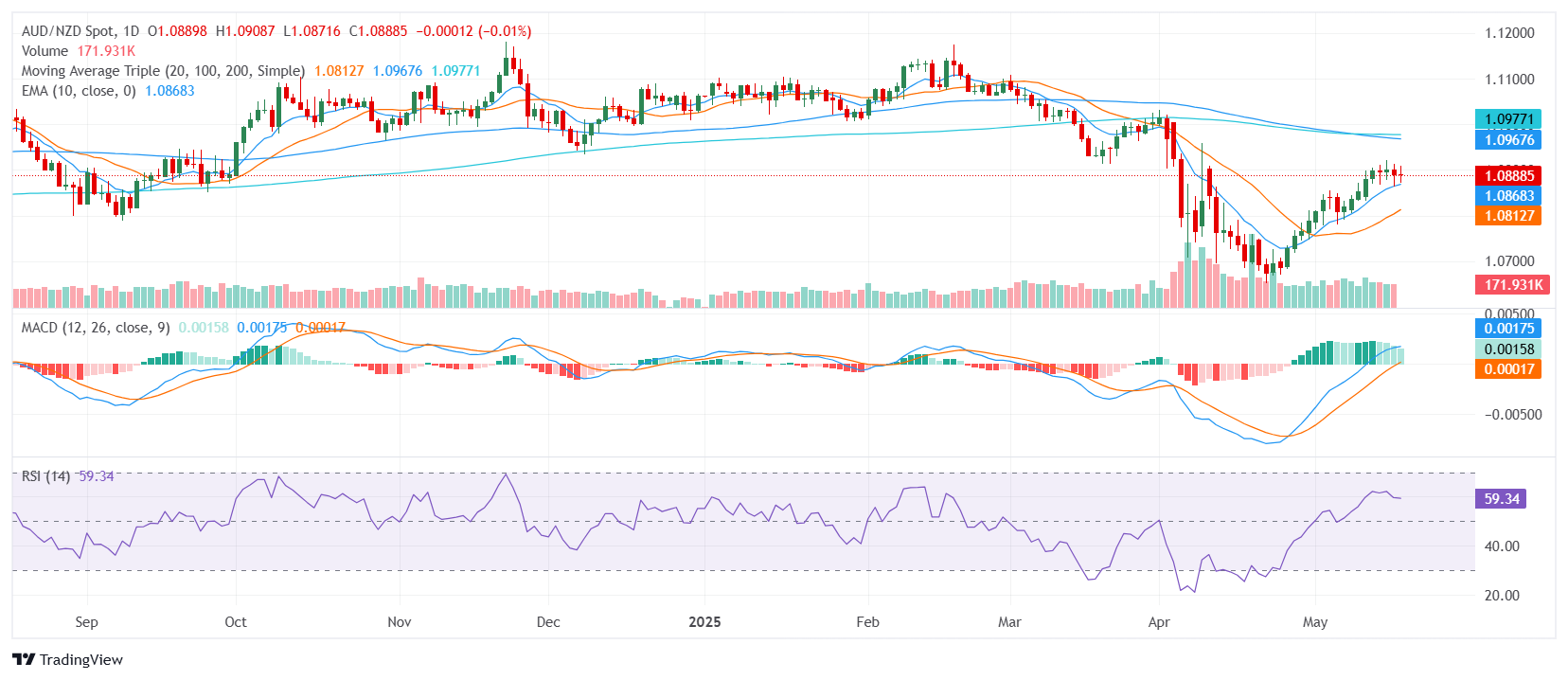Viewport: 1568px width, 680px height.
Task: Click the purple 59.34 RSI value tag
Action: point(1501,499)
